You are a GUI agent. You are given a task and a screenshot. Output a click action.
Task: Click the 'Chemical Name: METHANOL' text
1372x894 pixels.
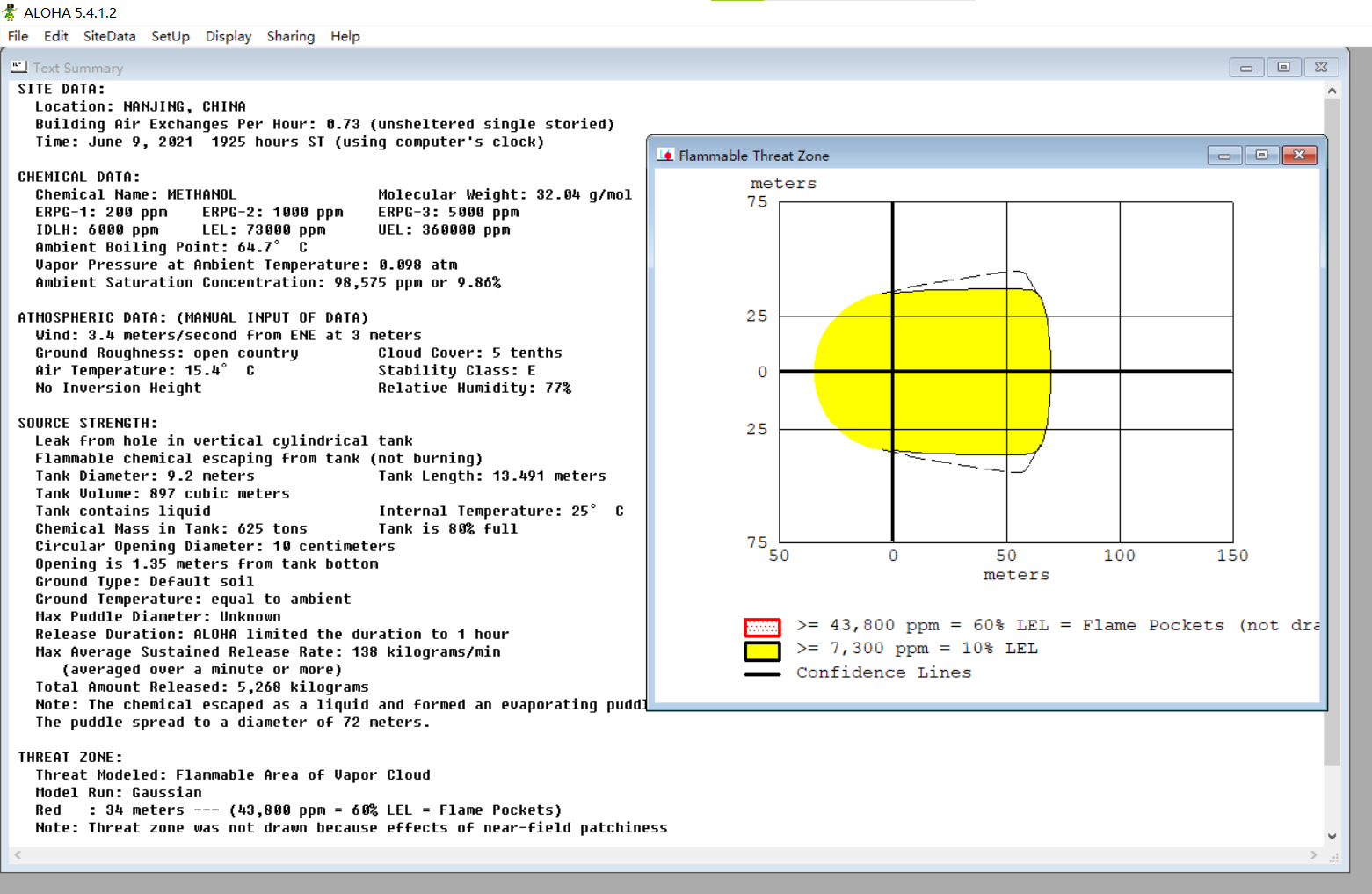[x=136, y=194]
